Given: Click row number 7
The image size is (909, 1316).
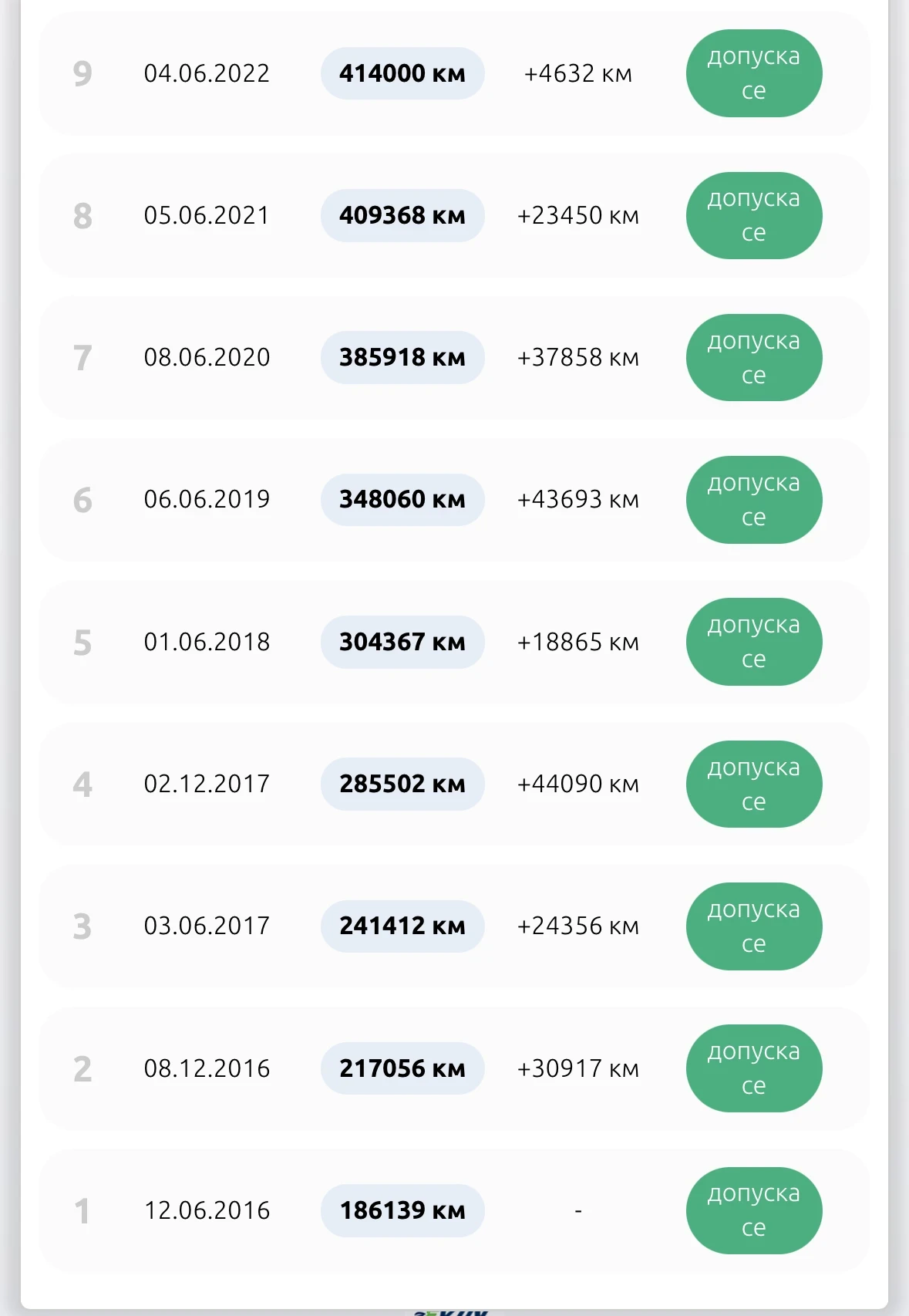Looking at the screenshot, I should pyautogui.click(x=82, y=358).
